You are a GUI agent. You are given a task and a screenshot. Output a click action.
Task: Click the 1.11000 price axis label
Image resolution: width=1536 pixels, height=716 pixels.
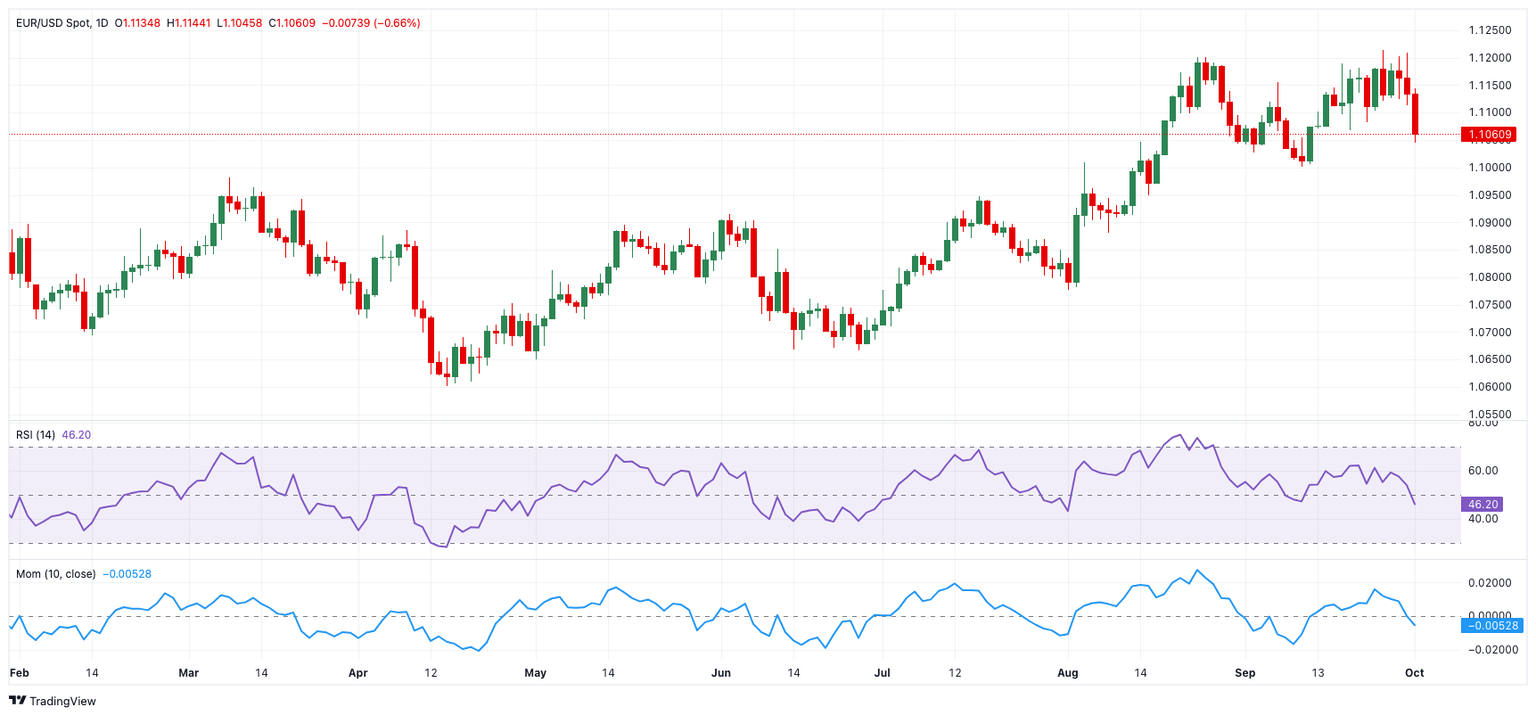pyautogui.click(x=1488, y=112)
